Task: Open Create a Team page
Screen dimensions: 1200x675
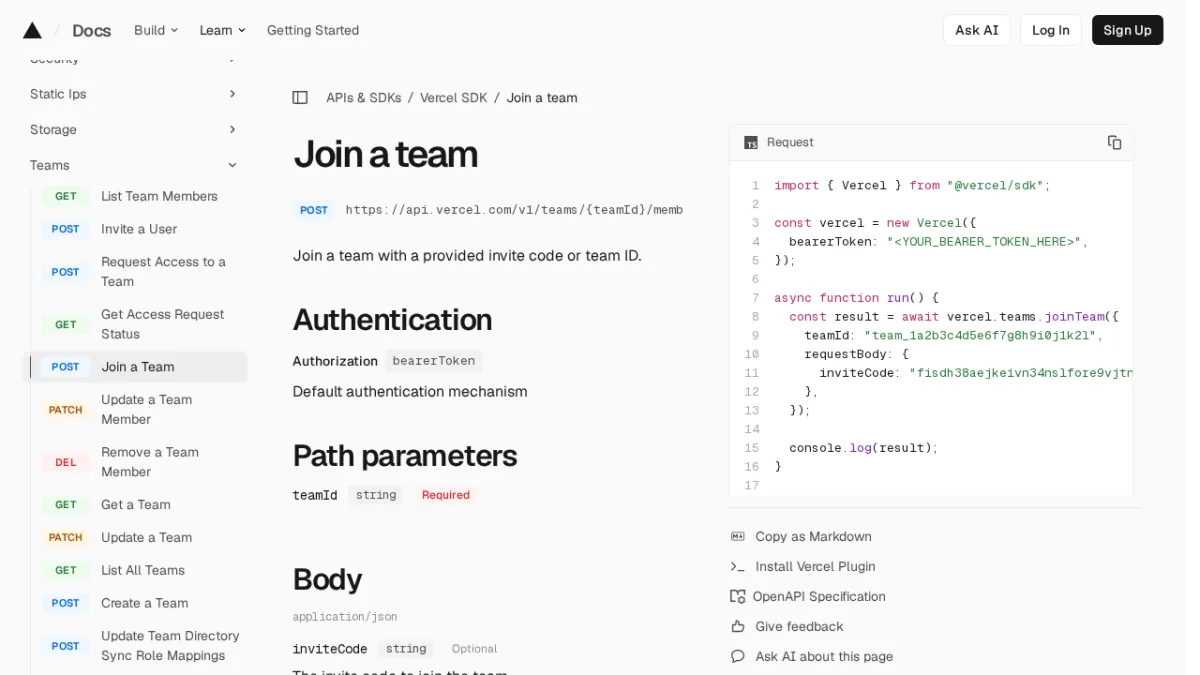Action: (x=145, y=604)
